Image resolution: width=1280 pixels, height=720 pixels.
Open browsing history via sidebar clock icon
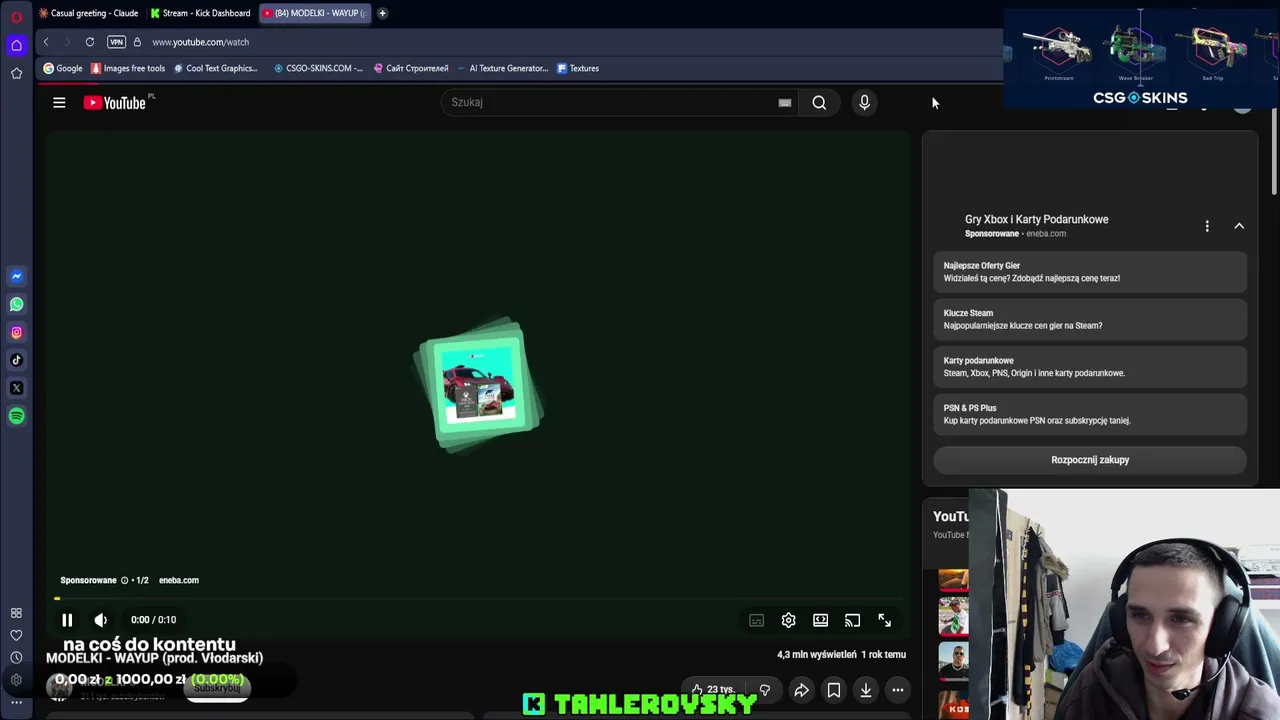tap(16, 657)
